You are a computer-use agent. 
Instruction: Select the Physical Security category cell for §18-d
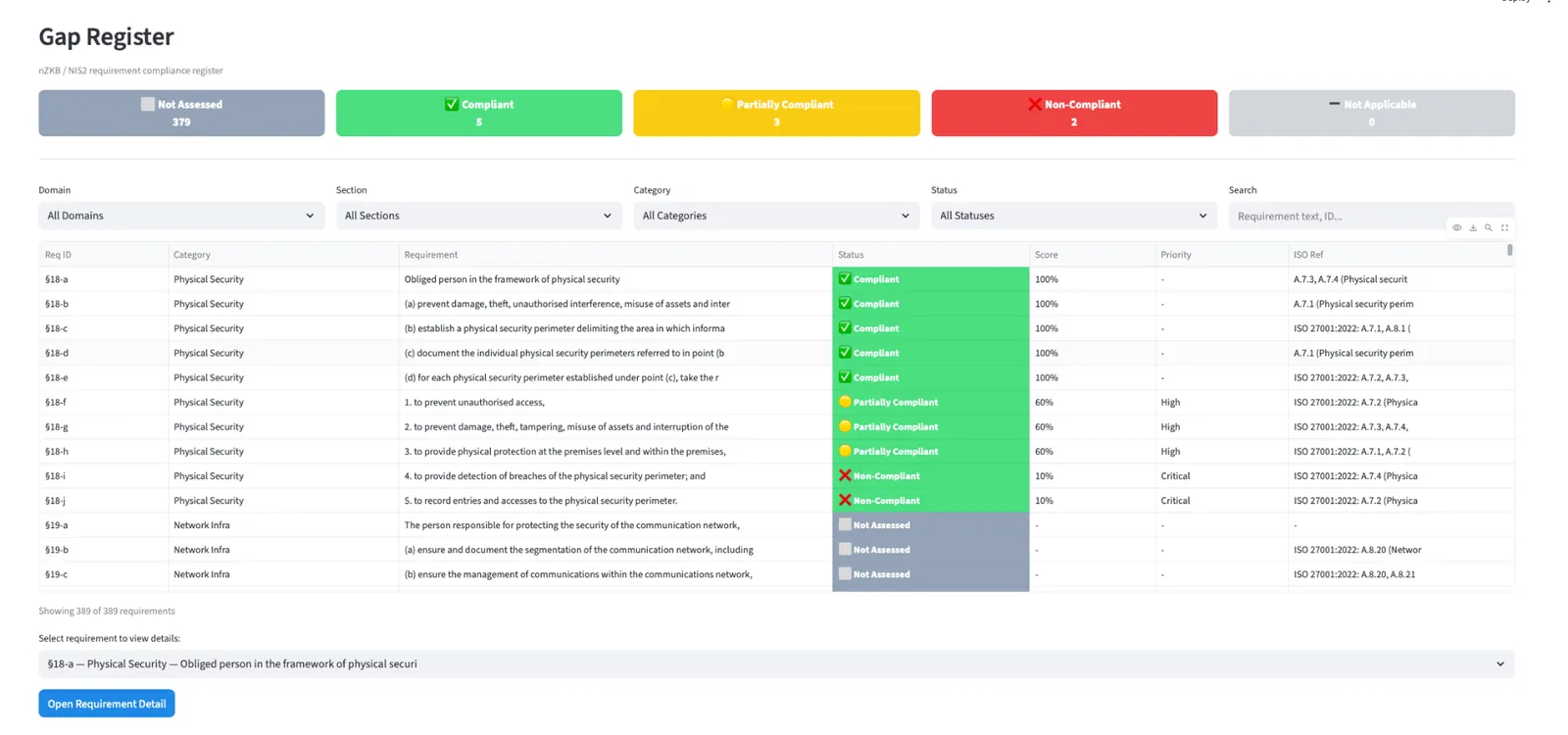click(x=283, y=353)
